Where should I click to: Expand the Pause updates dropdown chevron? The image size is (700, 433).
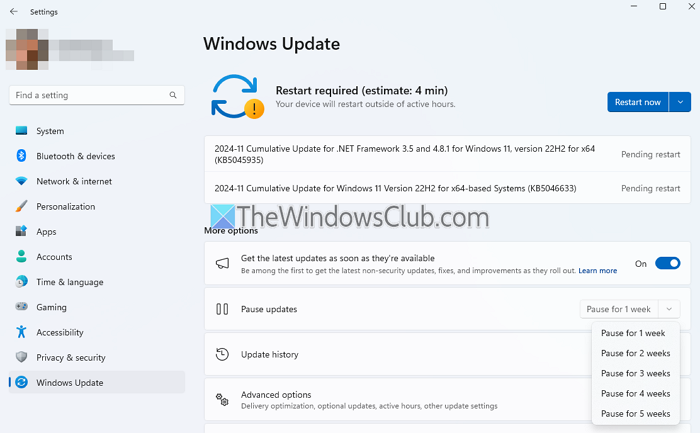point(669,309)
